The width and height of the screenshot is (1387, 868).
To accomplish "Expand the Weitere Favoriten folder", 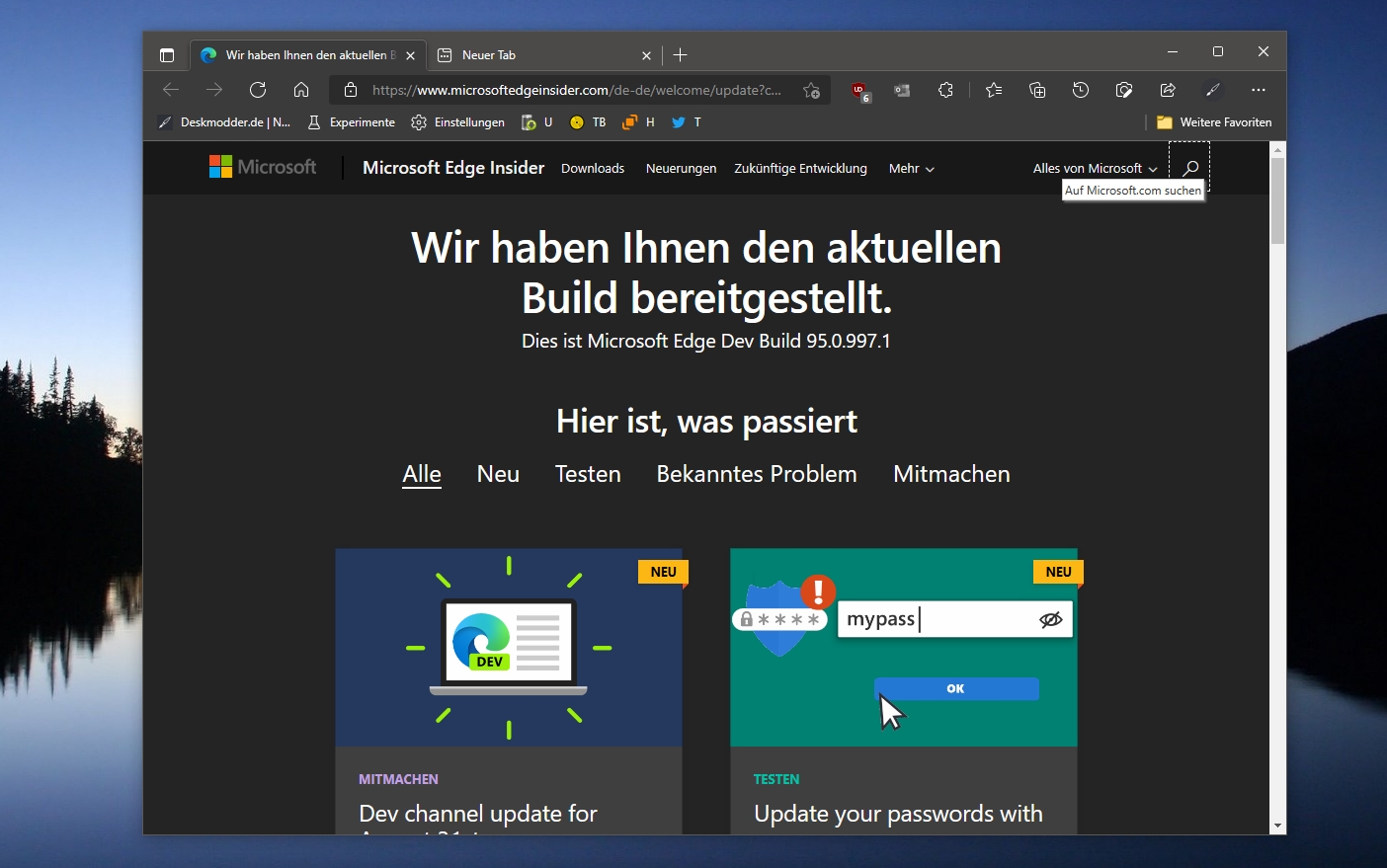I will click(x=1214, y=122).
